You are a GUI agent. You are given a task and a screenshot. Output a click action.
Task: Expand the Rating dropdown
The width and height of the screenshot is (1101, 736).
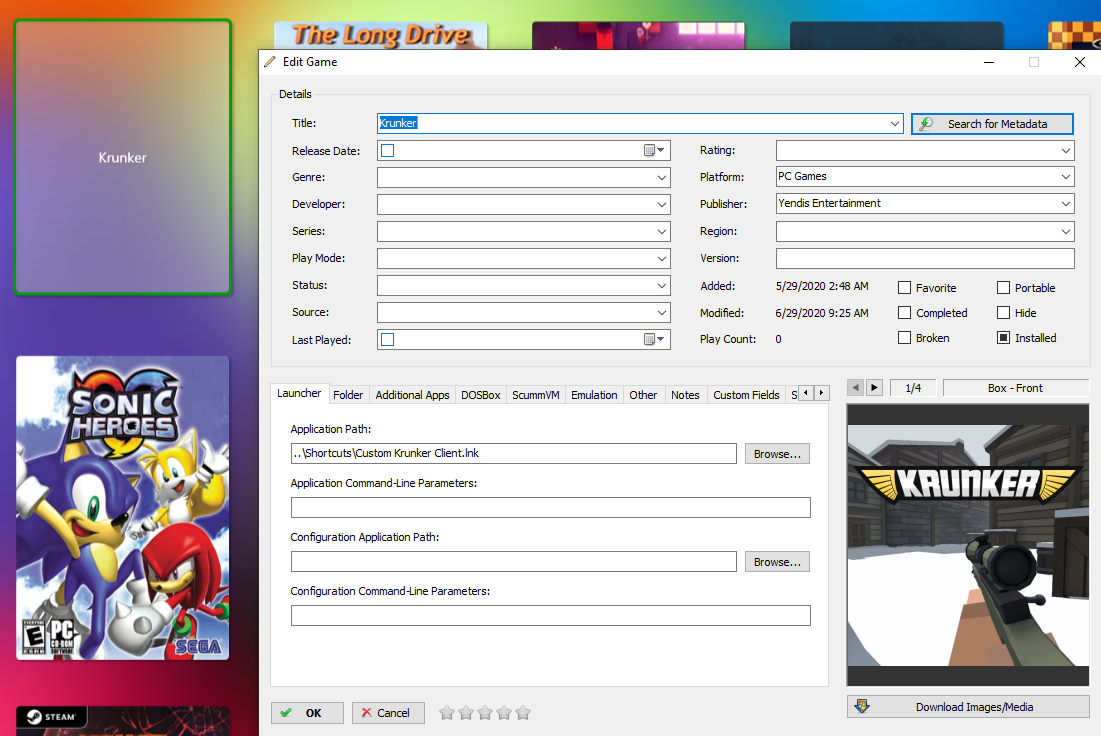coord(1066,150)
